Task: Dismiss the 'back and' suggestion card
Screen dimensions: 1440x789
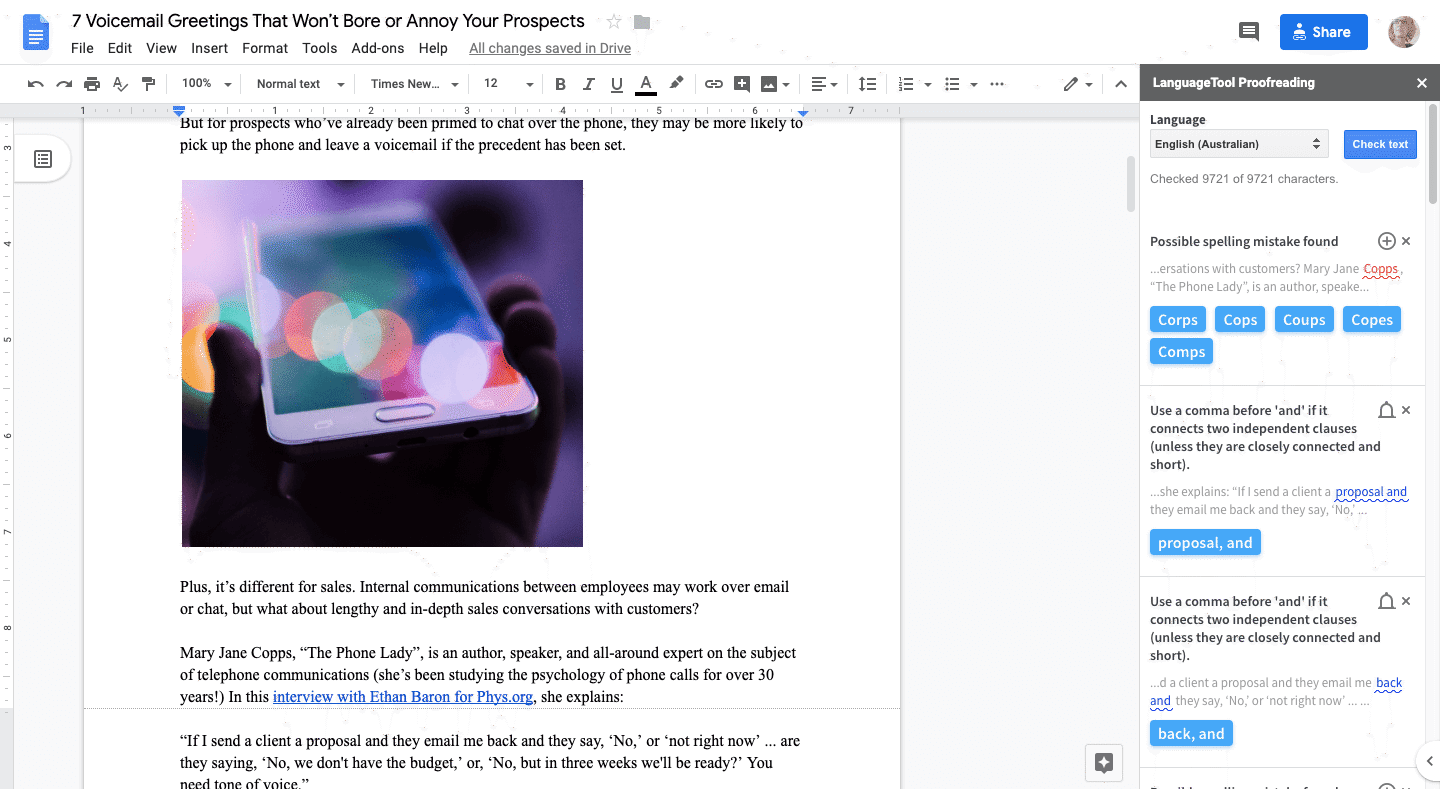Action: point(1406,601)
